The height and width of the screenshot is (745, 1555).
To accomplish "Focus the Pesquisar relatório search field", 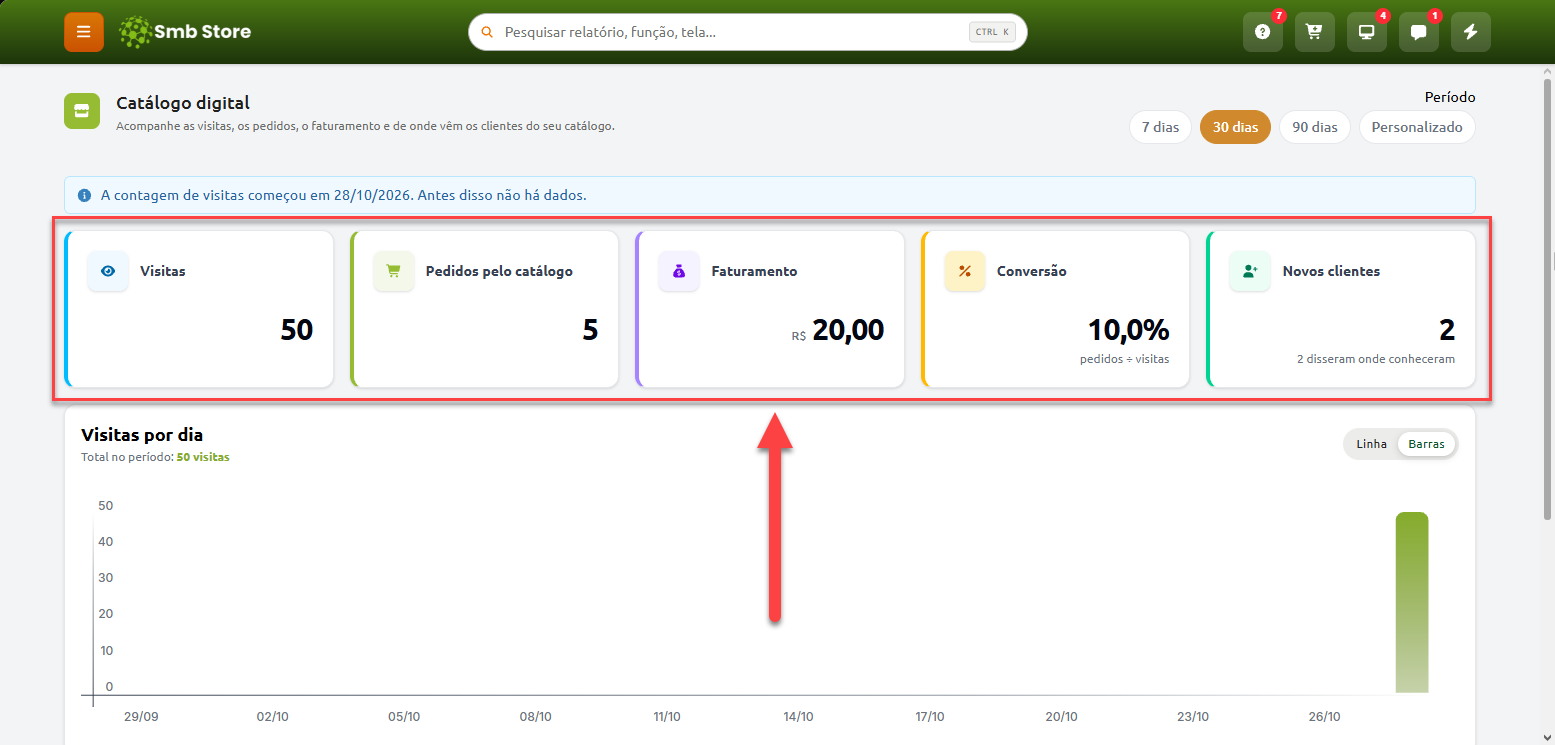I will click(748, 32).
